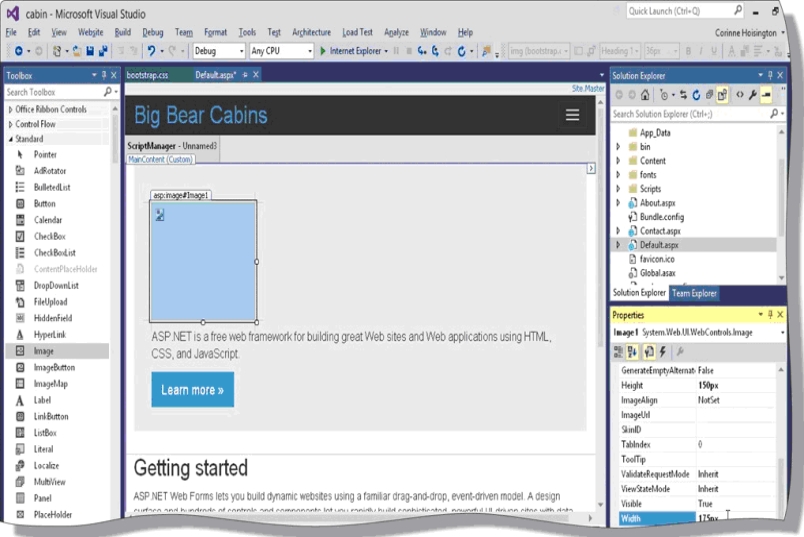
Task: Start debugging with Internet Explorer
Action: [x=351, y=51]
